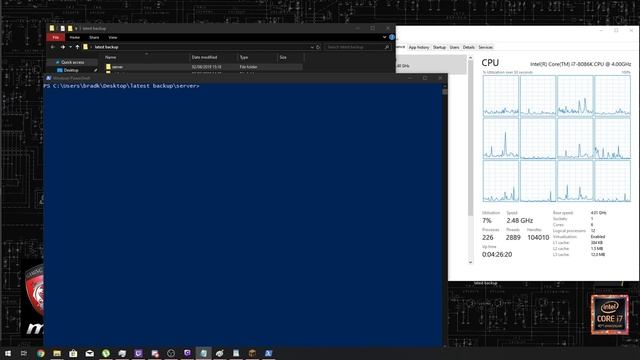Viewport: 640px width, 360px height.
Task: Switch to Details tab in Task Manager
Action: (x=469, y=47)
